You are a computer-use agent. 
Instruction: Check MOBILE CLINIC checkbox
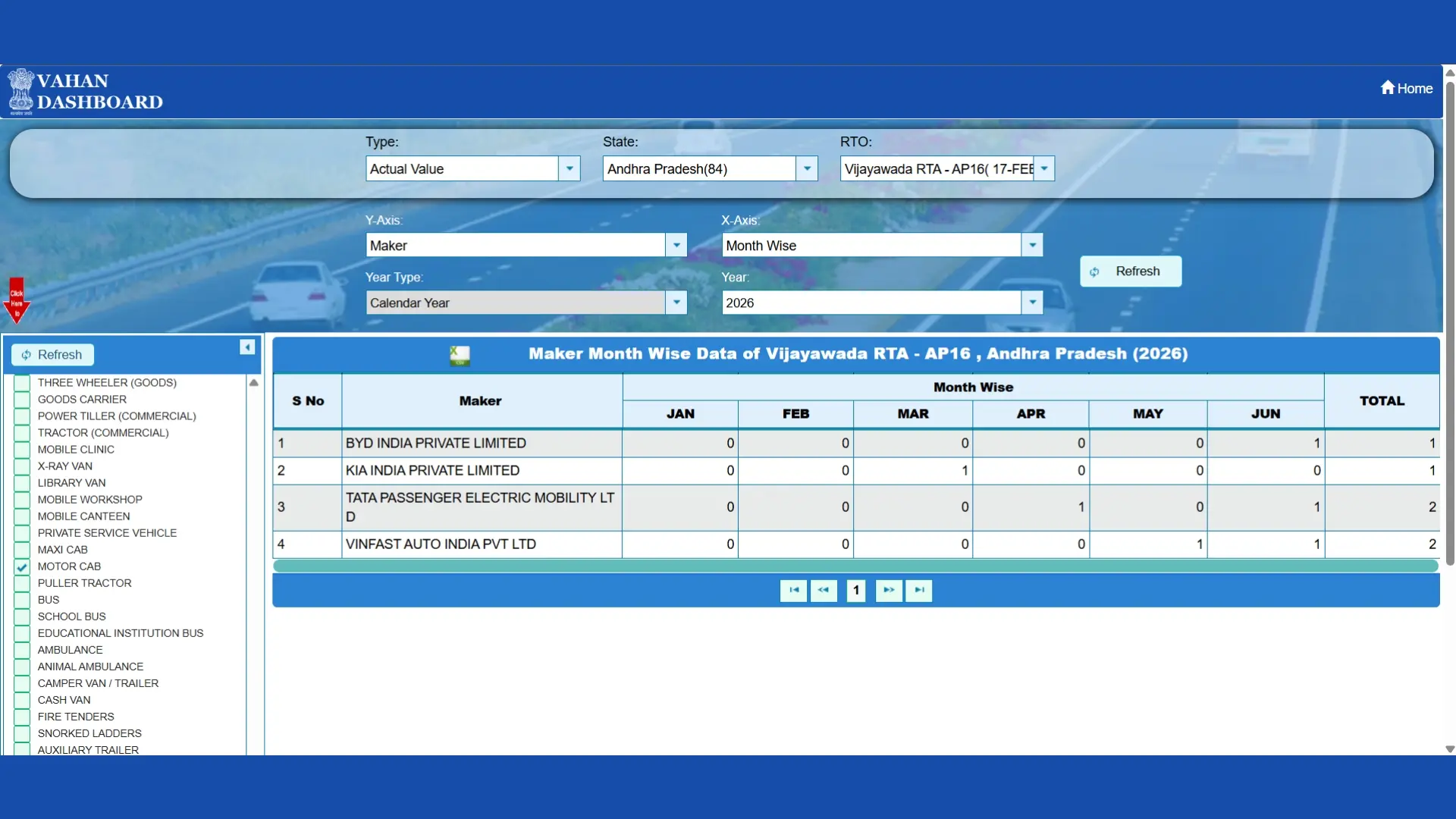(22, 450)
